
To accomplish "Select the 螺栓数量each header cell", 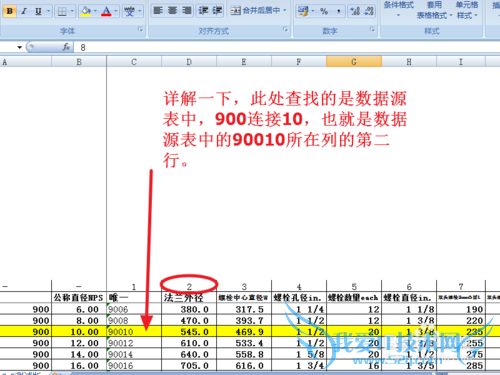I will [x=354, y=297].
